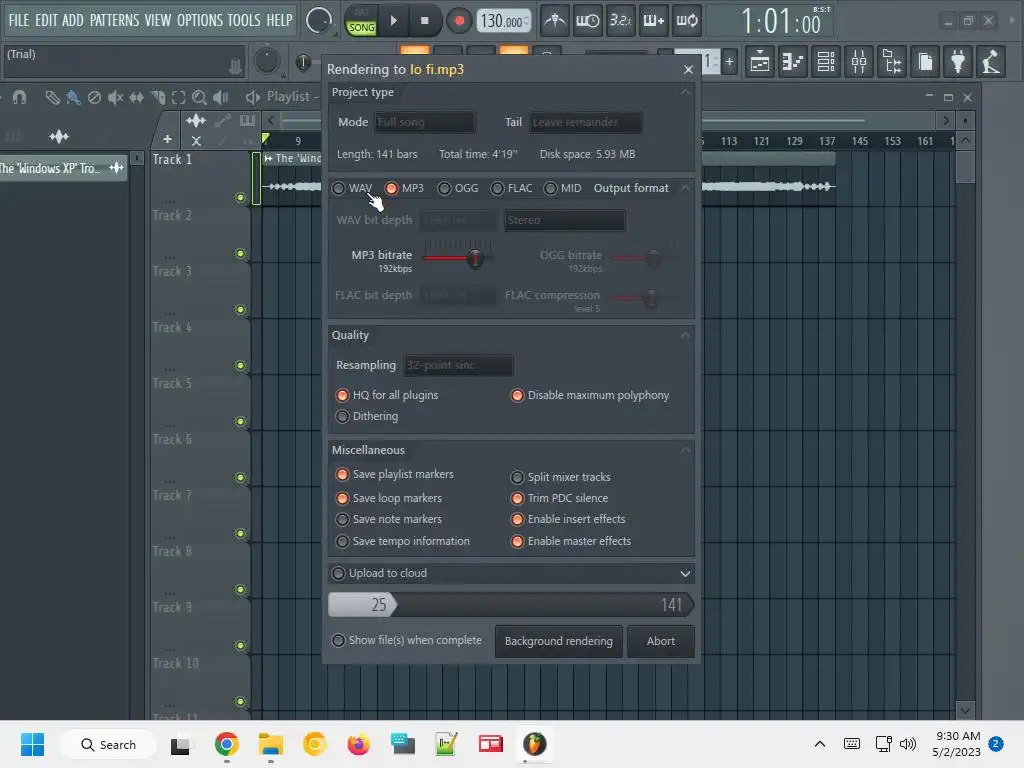This screenshot has height=768, width=1024.
Task: Open the Mixer view icon
Action: (x=859, y=62)
